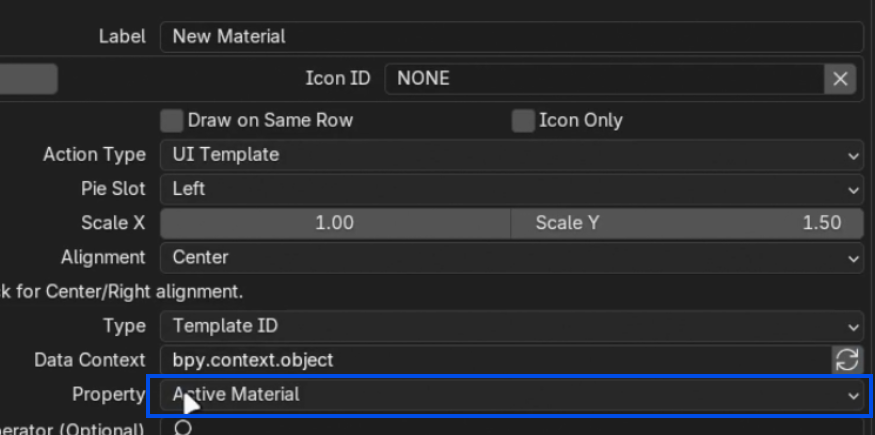Open the Alignment dropdown set to Center

[x=512, y=258]
